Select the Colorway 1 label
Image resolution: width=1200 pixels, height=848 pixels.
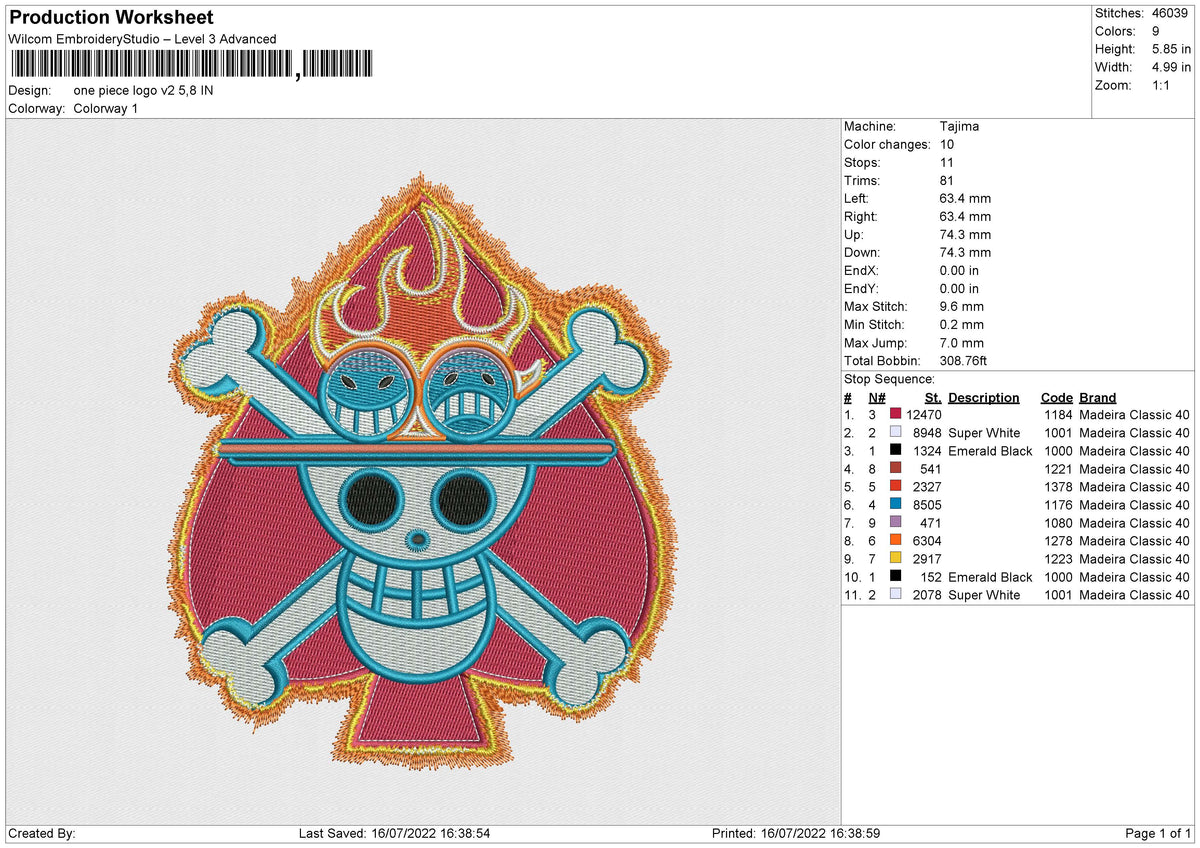click(108, 108)
